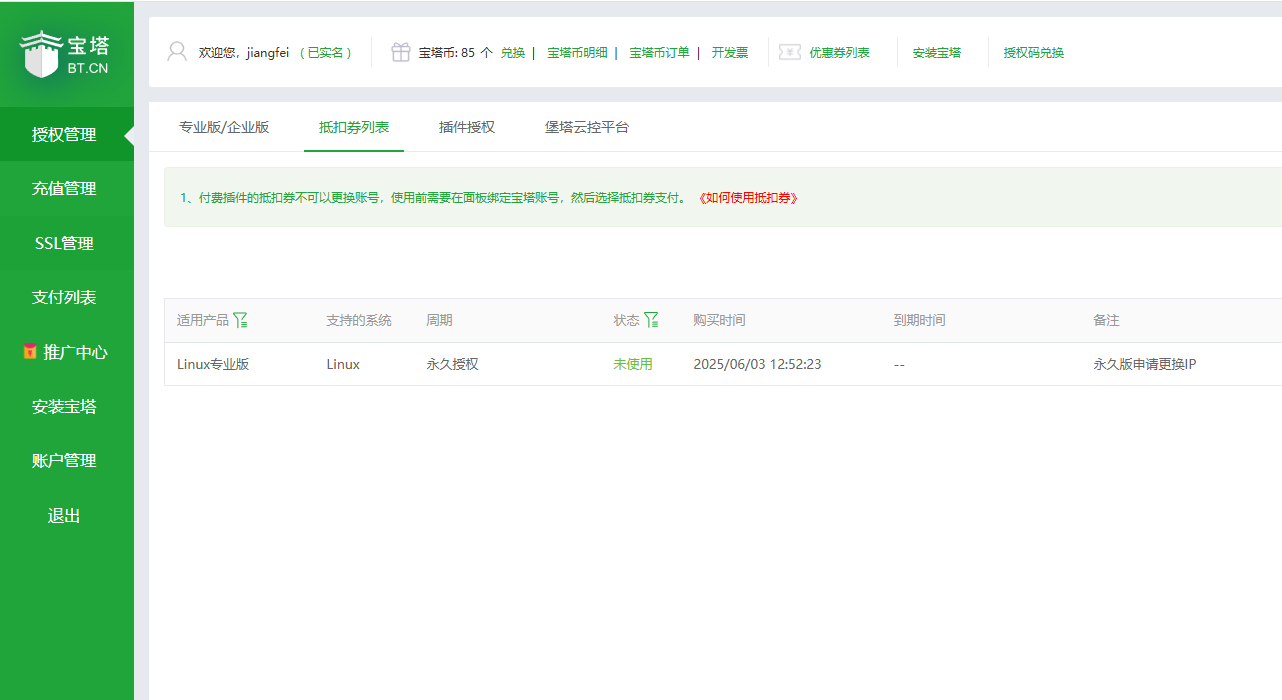Viewport: 1282px width, 700px height.
Task: Click the user avatar icon
Action: pos(177,52)
